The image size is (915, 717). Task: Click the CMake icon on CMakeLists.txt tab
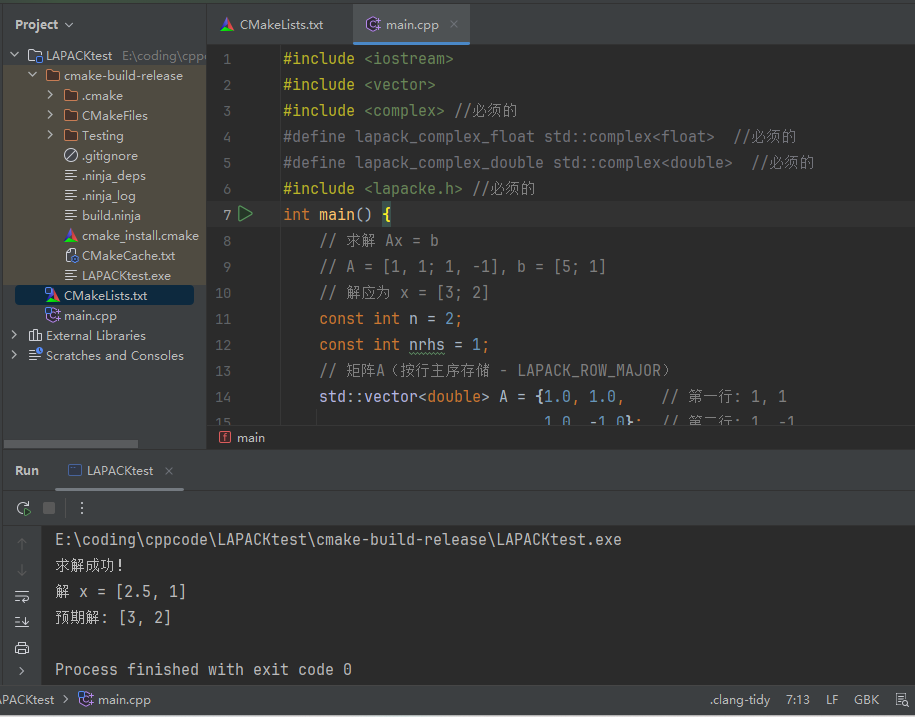click(x=227, y=25)
